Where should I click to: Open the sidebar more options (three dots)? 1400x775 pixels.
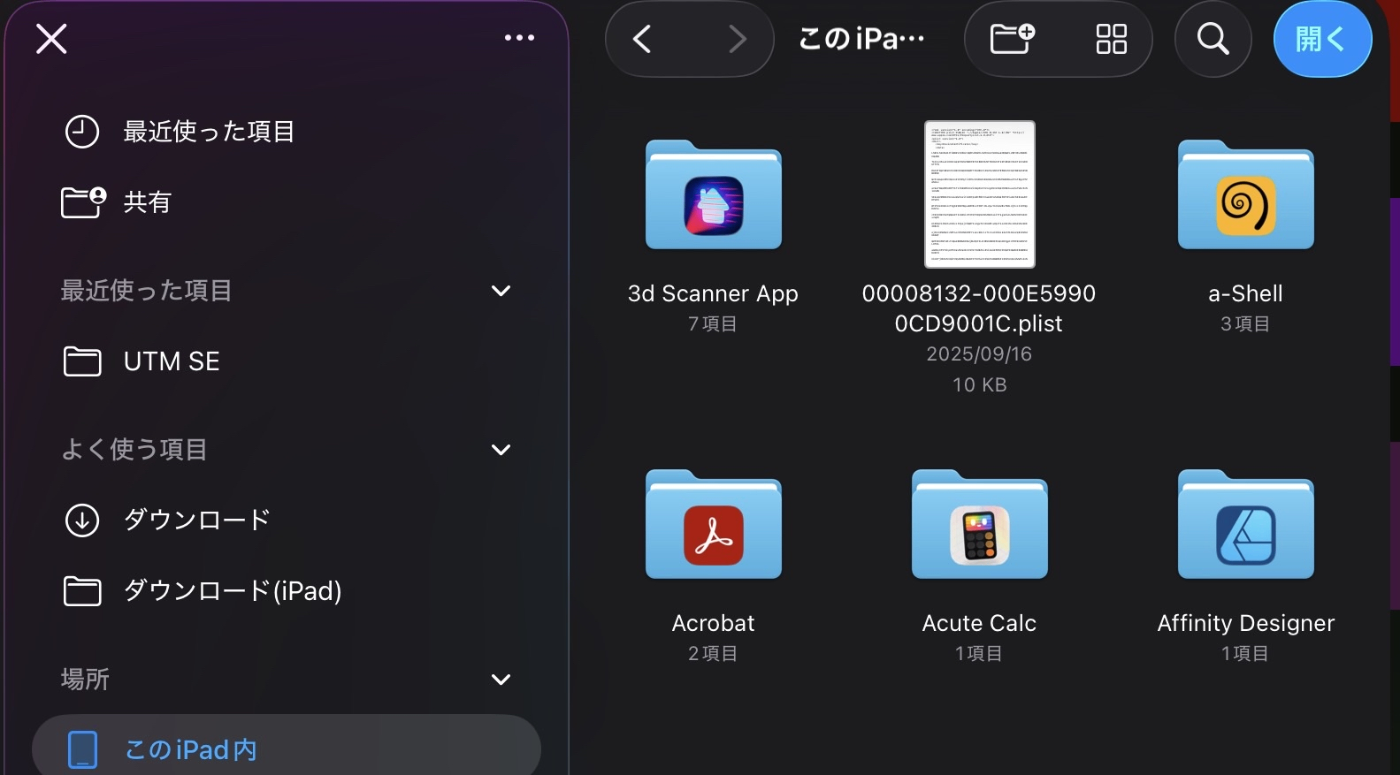pyautogui.click(x=519, y=38)
